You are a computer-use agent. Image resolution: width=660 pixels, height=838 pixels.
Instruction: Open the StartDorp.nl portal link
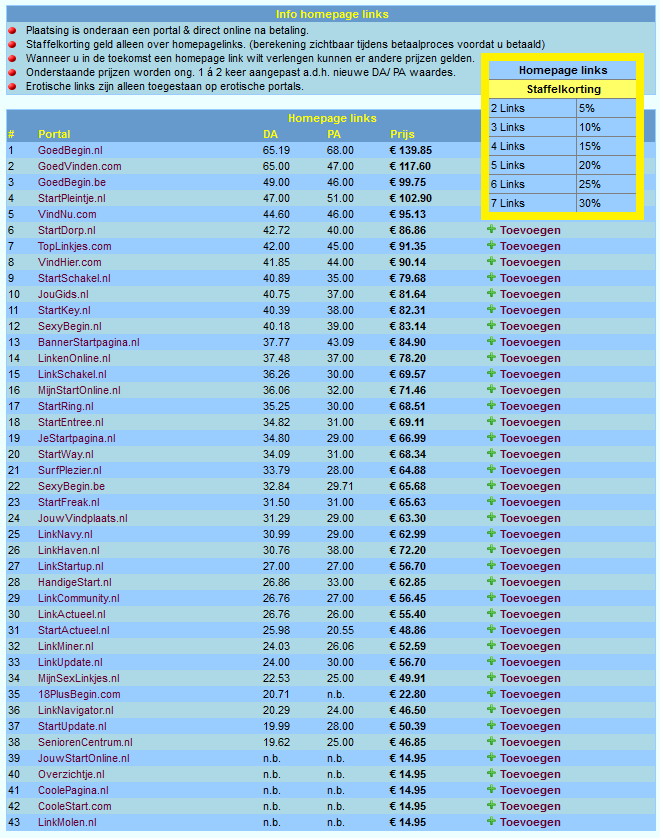67,230
